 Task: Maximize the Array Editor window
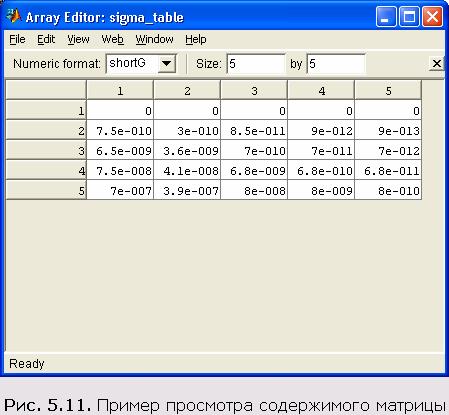click(x=409, y=16)
